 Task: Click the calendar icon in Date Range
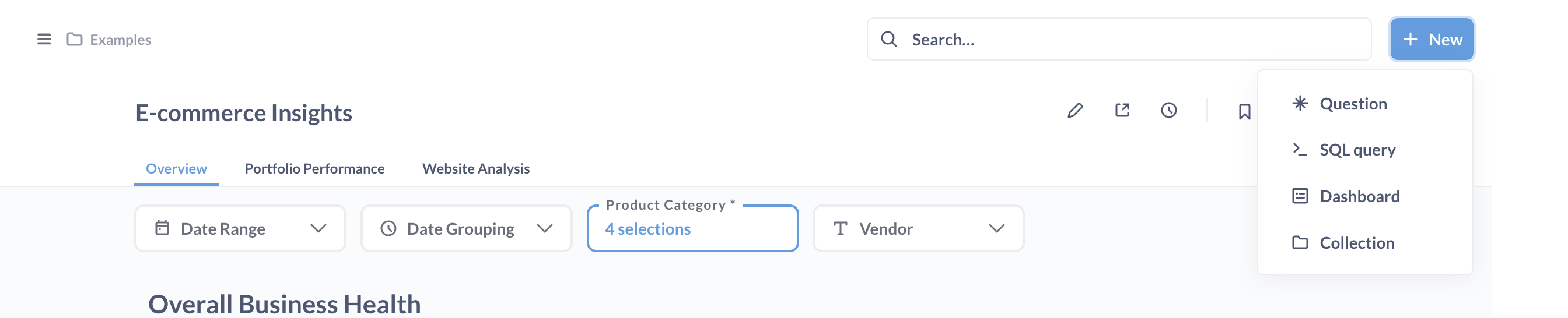[x=162, y=229]
